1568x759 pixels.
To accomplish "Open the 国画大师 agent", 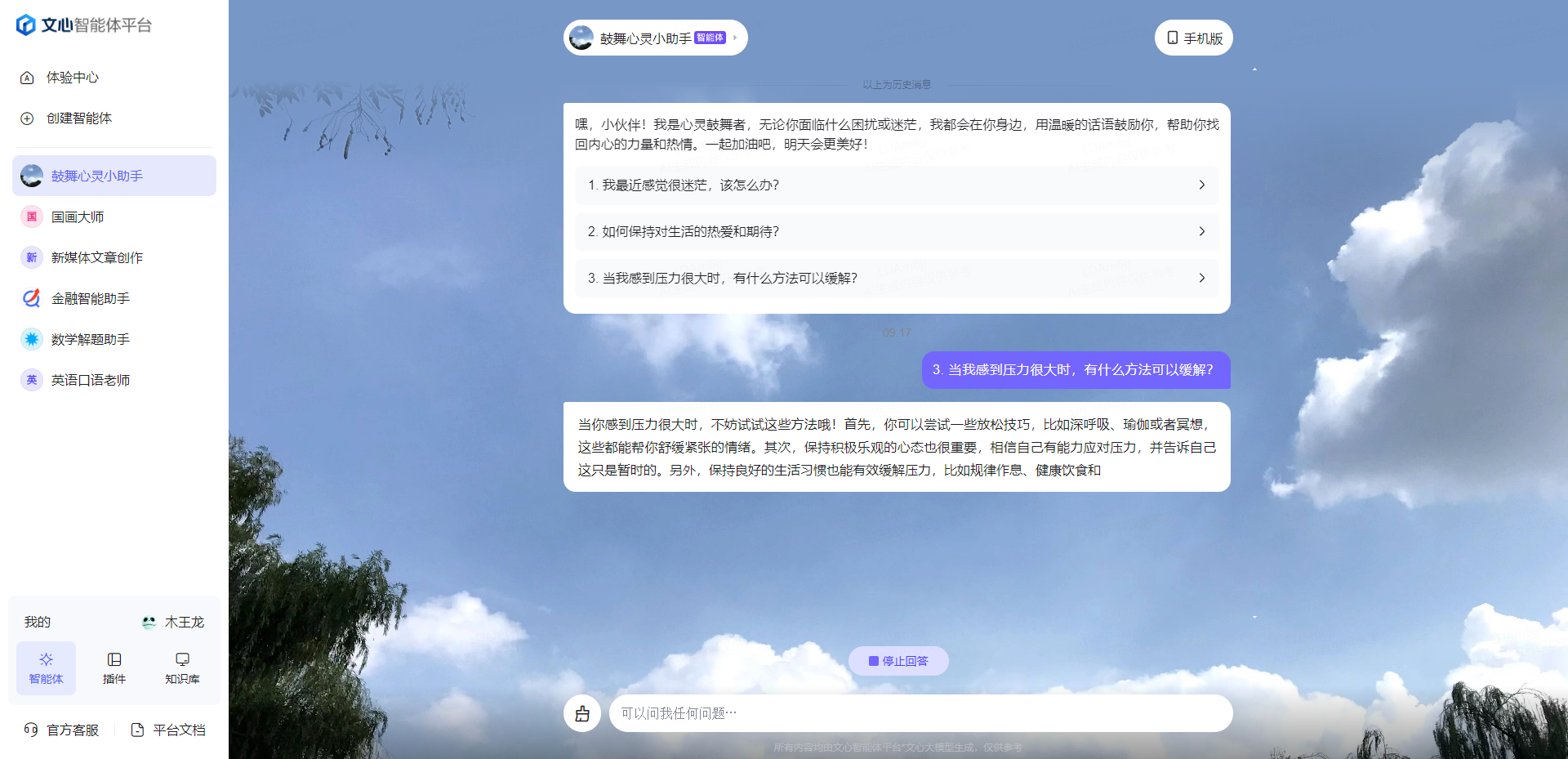I will pos(114,217).
